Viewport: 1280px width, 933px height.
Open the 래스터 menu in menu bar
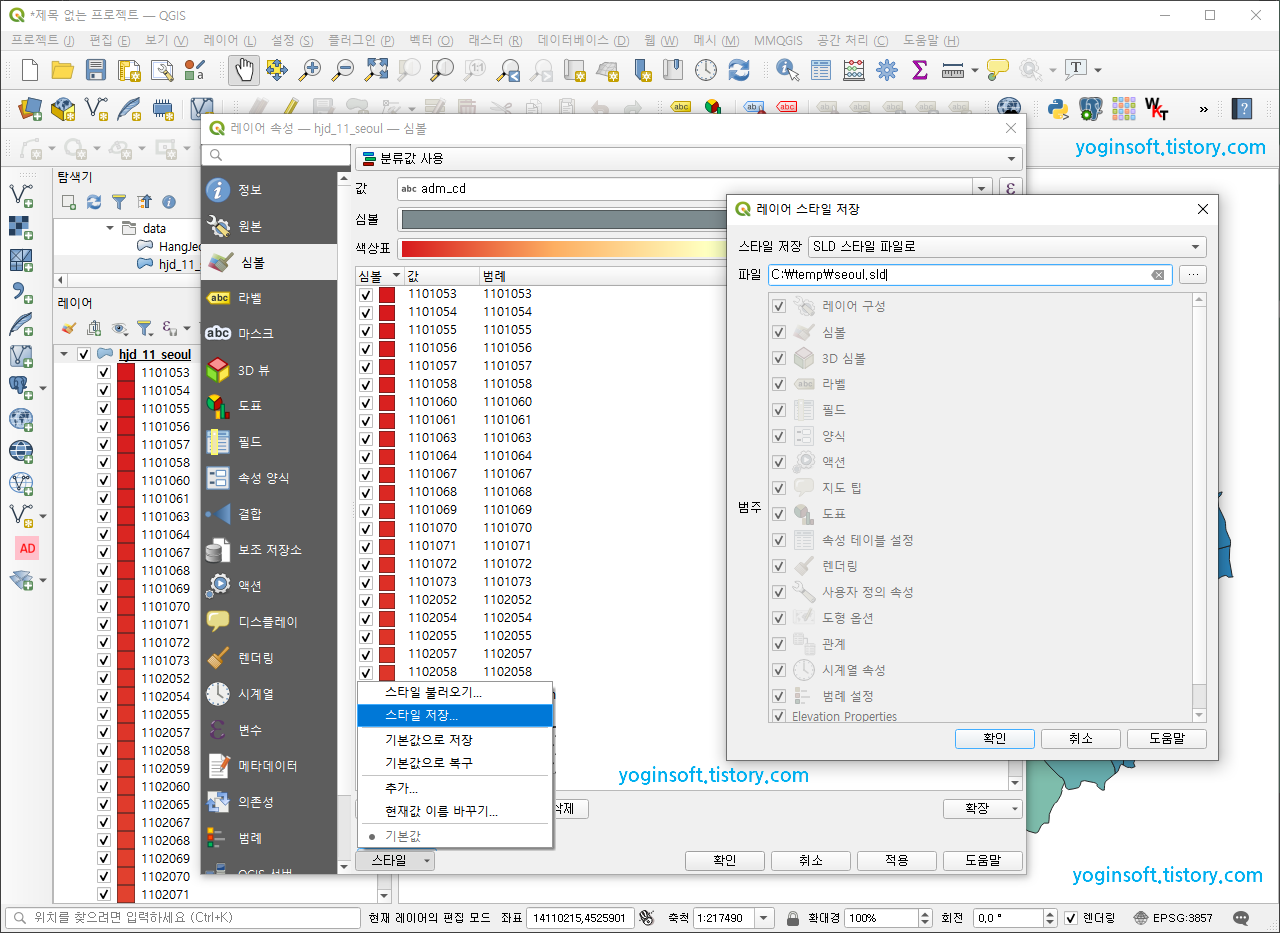click(495, 41)
